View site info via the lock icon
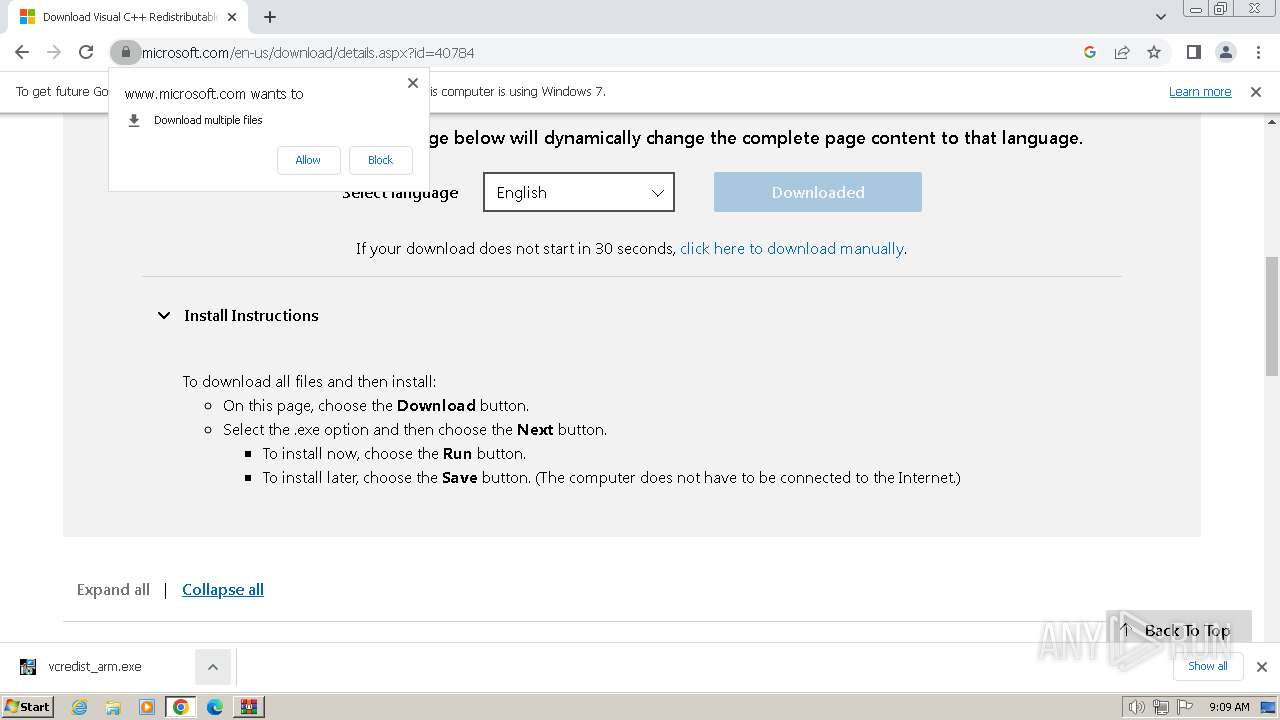This screenshot has height=720, width=1280. click(x=125, y=52)
